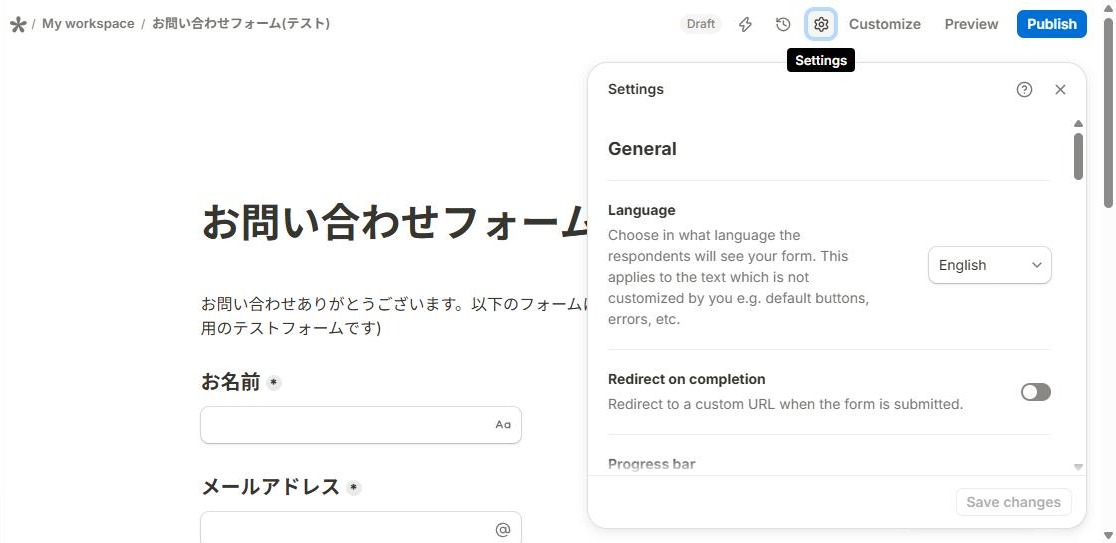1116x543 pixels.
Task: Click the Save changes button
Action: click(x=1014, y=502)
